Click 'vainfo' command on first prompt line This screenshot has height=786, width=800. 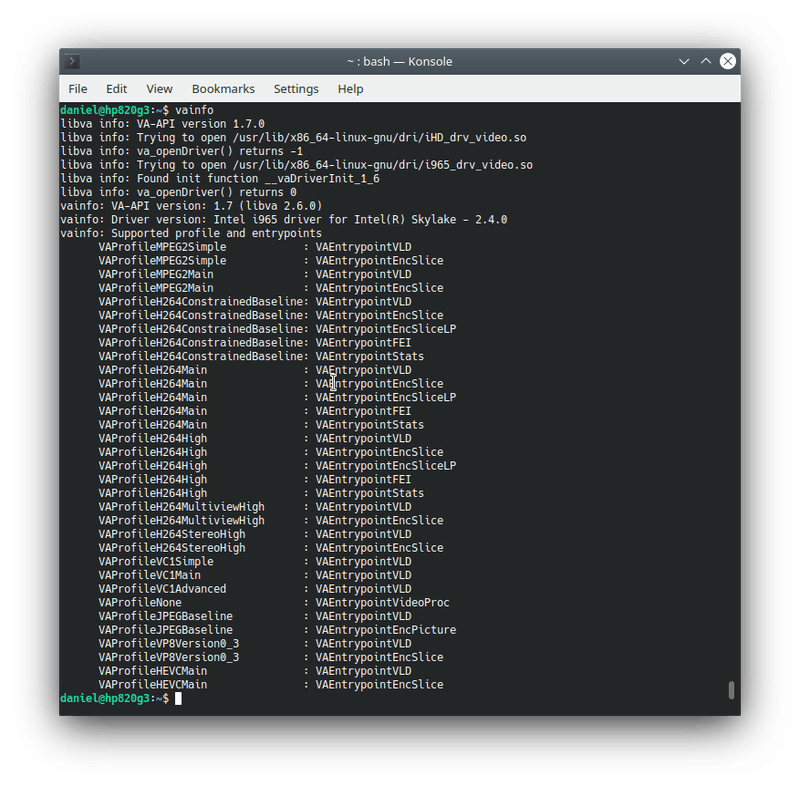coord(194,110)
